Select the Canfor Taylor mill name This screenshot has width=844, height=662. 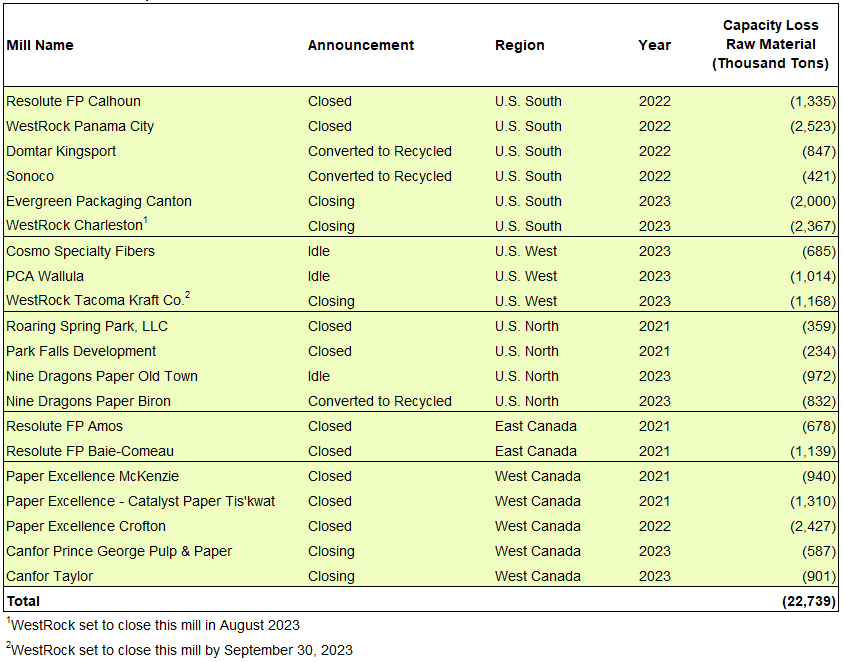click(x=56, y=576)
